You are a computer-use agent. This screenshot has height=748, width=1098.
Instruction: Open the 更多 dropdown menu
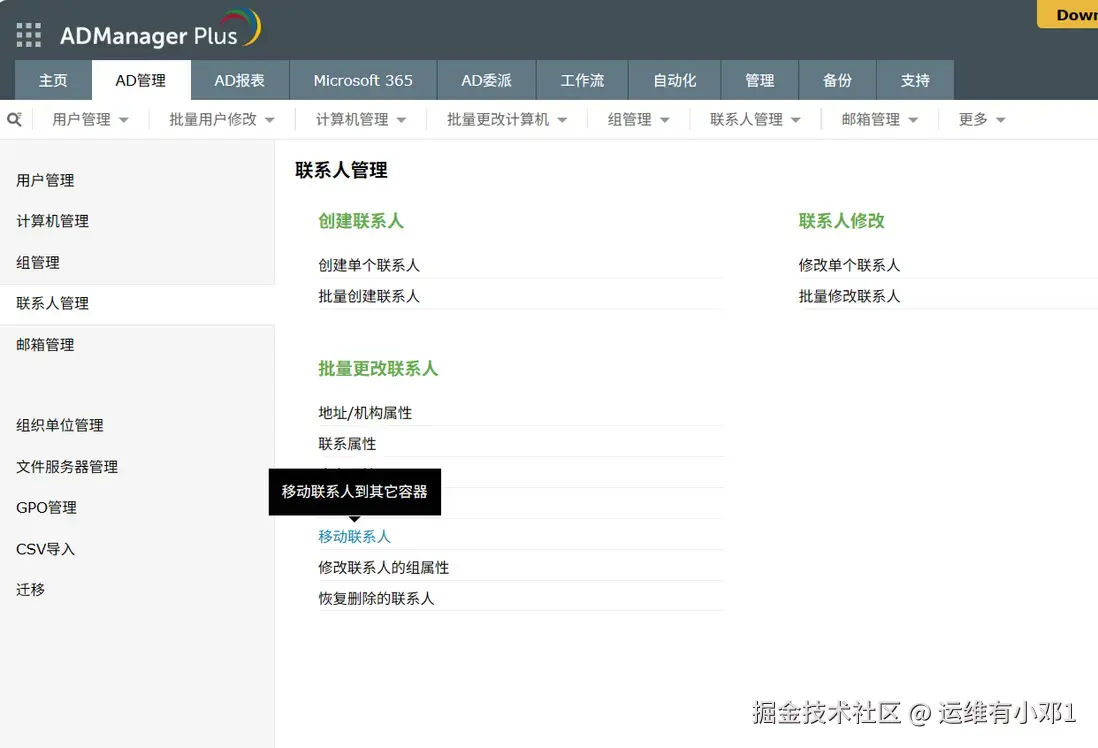pos(980,119)
